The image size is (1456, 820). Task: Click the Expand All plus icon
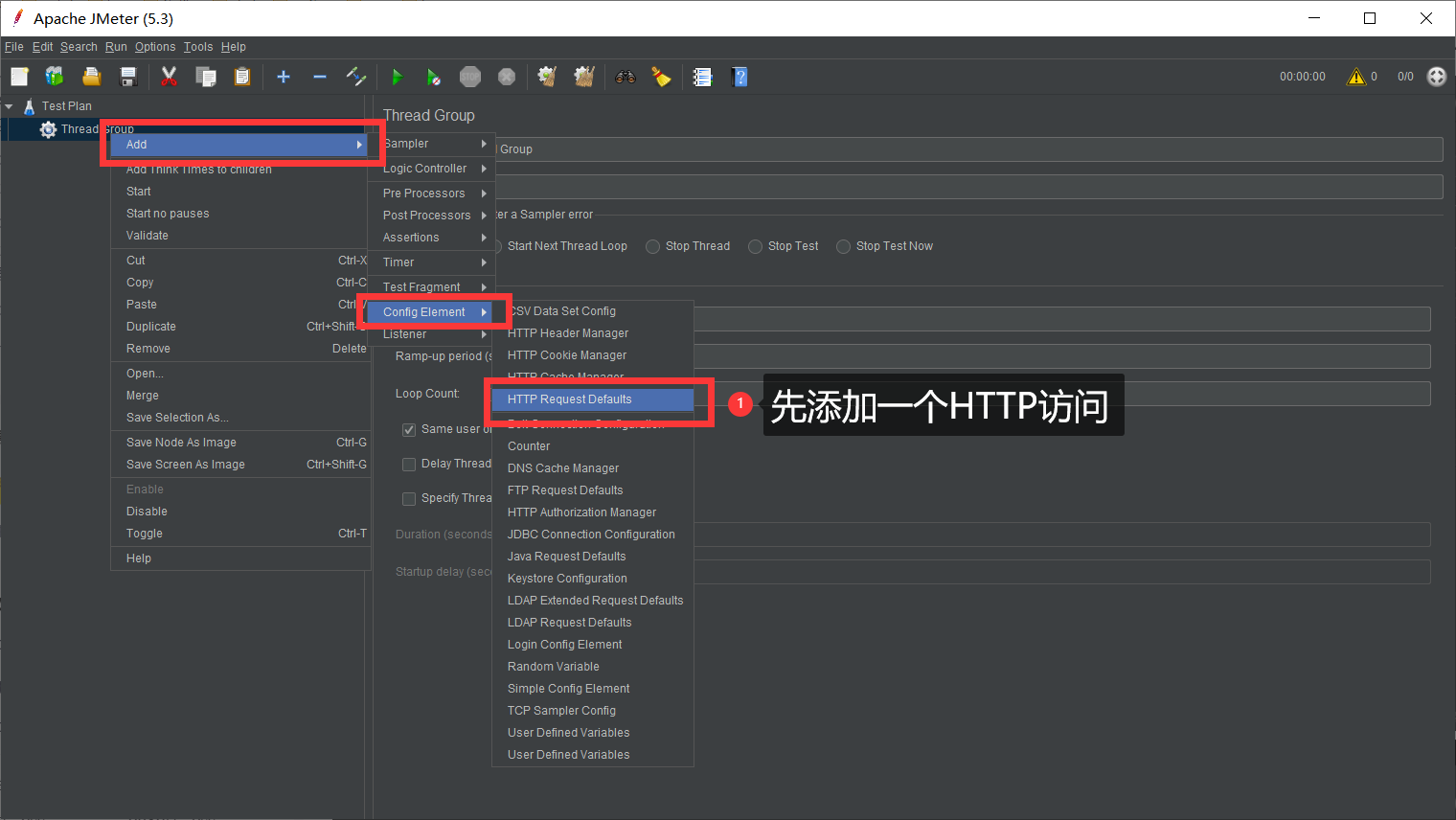[284, 77]
